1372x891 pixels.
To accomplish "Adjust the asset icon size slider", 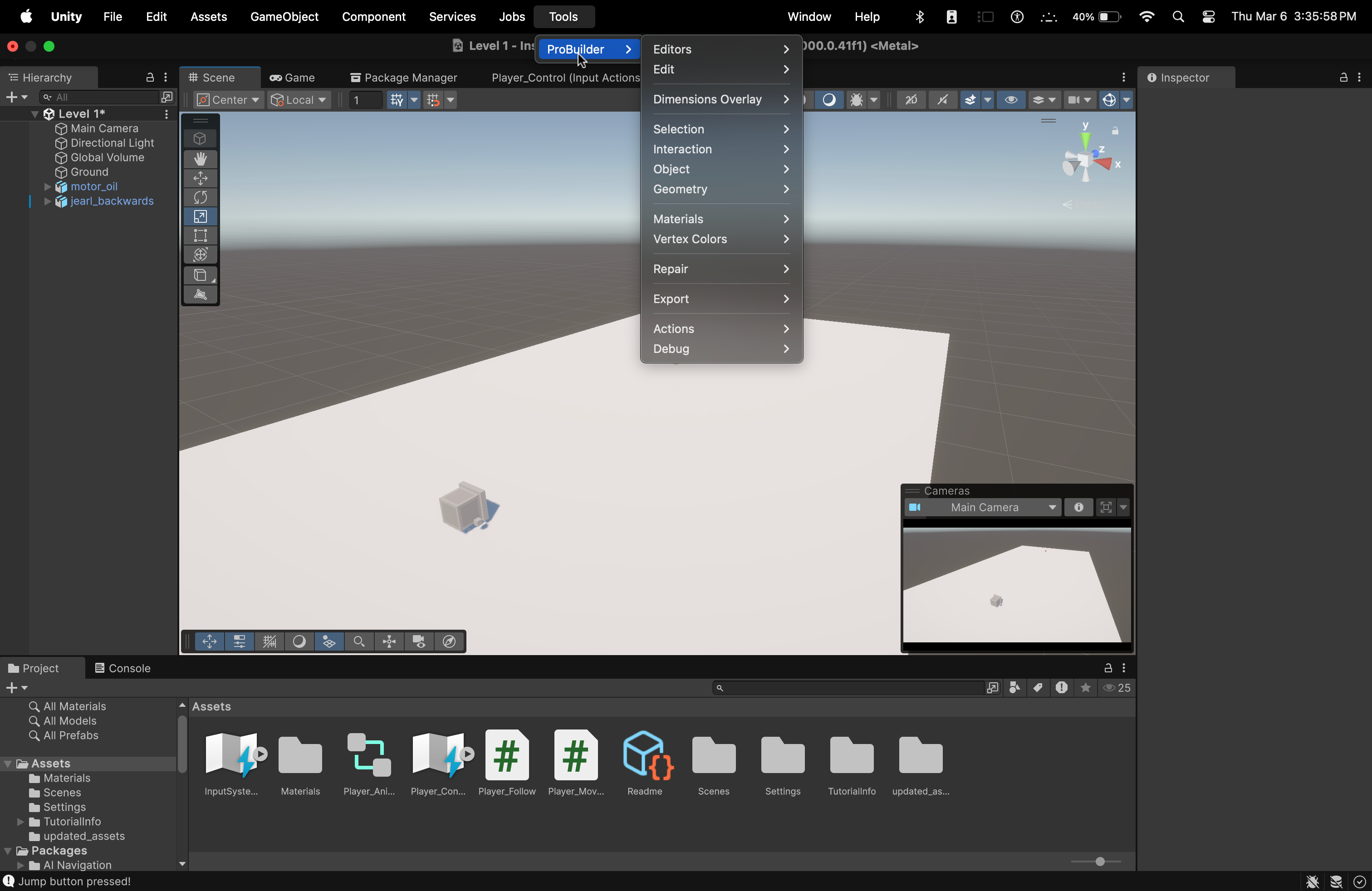I will (1100, 862).
